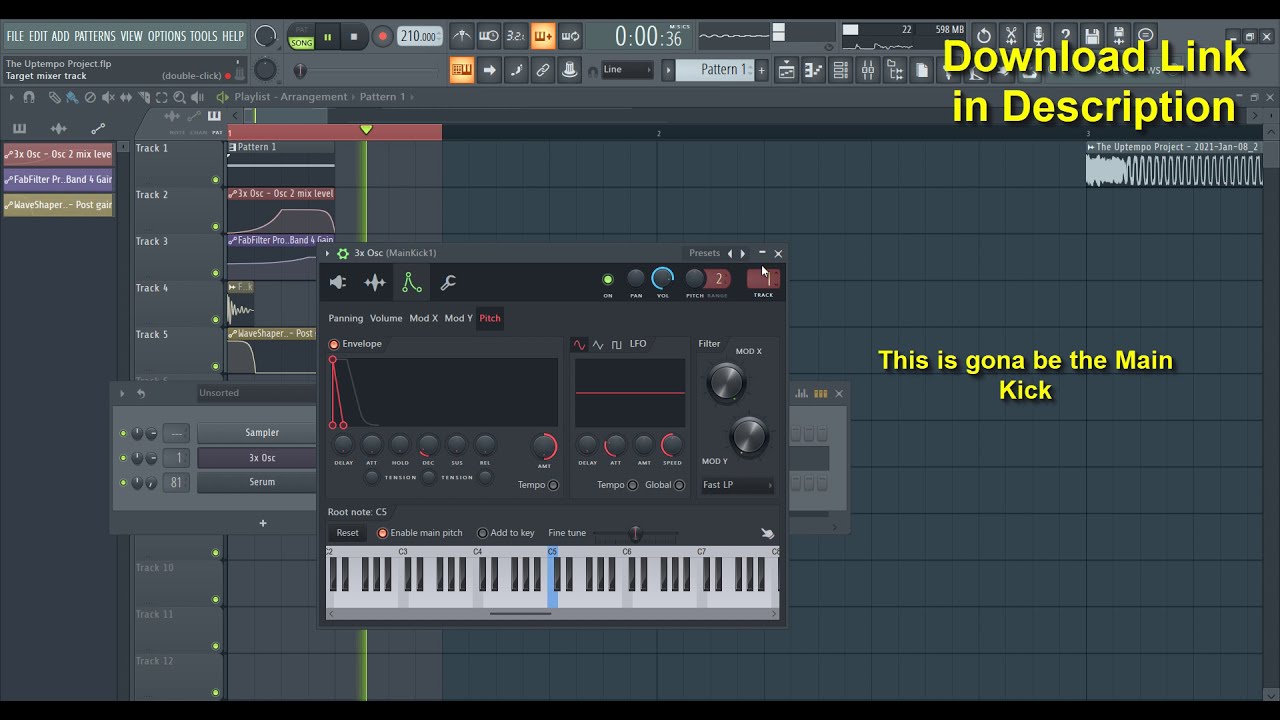Toggle the 3.2.1 countdown before recording
1280x720 pixels.
pyautogui.click(x=516, y=37)
